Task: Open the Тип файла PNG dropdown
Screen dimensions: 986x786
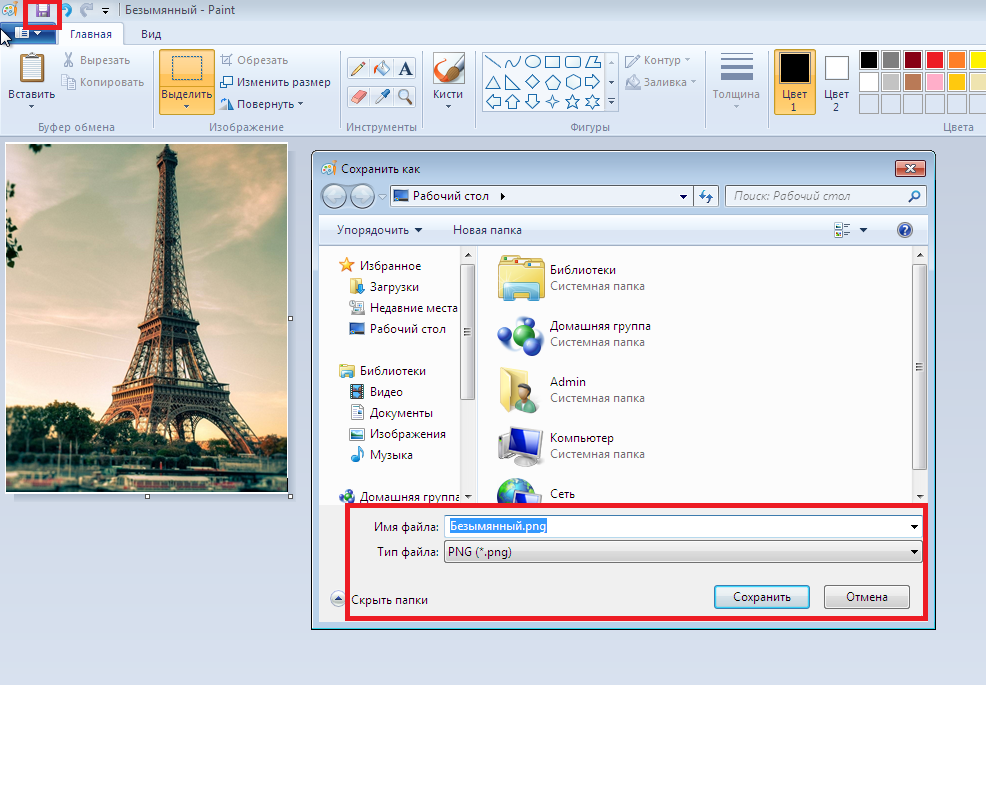Action: tap(914, 552)
